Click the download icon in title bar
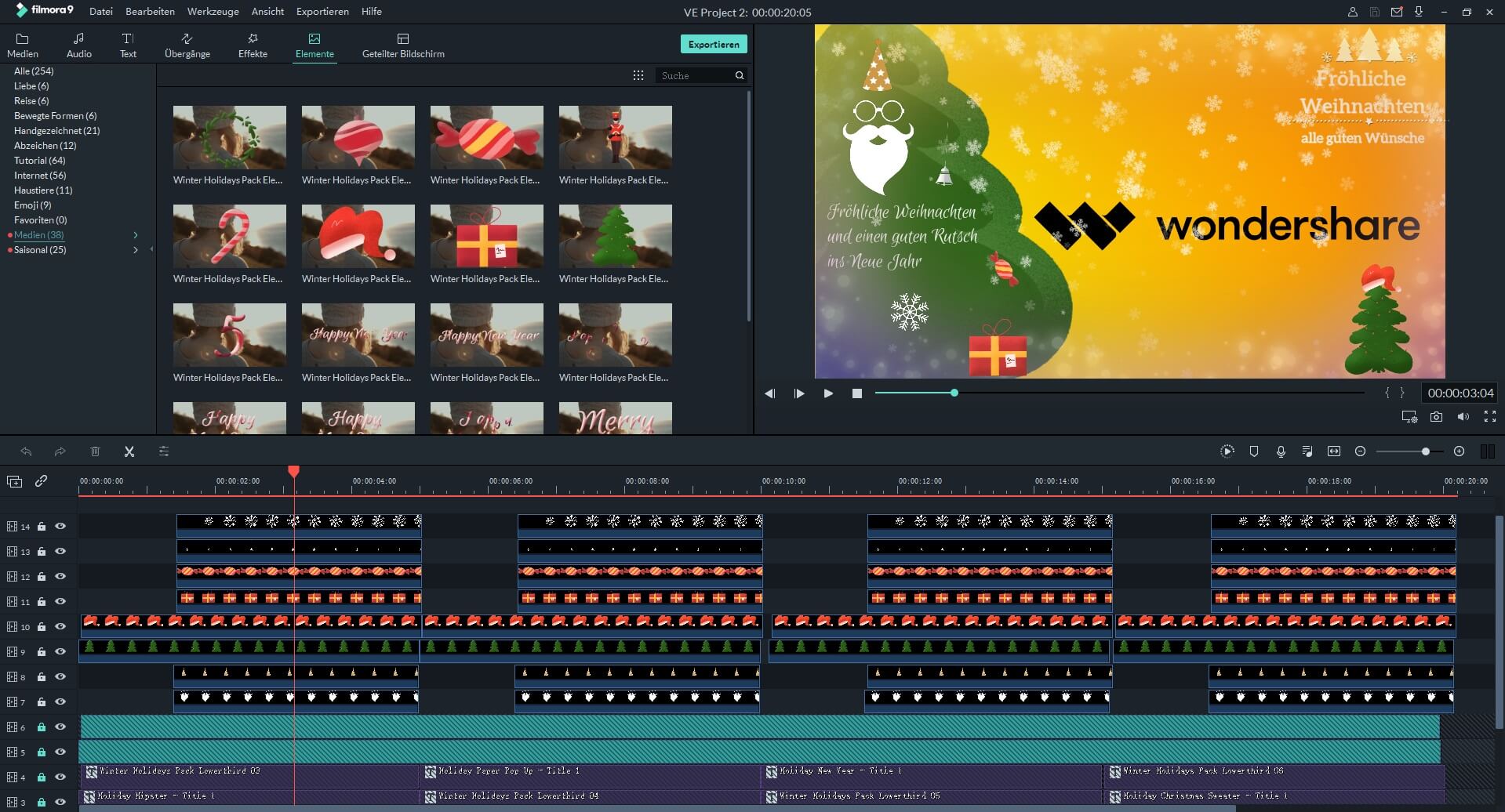Image resolution: width=1505 pixels, height=812 pixels. pyautogui.click(x=1419, y=12)
